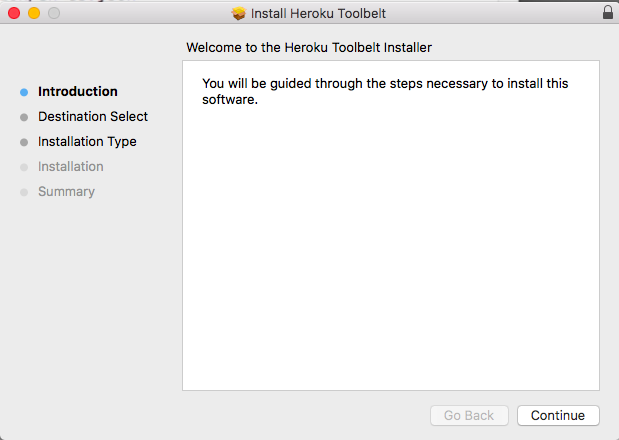Select the Destination Select step
This screenshot has width=619, height=440.
[x=93, y=117]
